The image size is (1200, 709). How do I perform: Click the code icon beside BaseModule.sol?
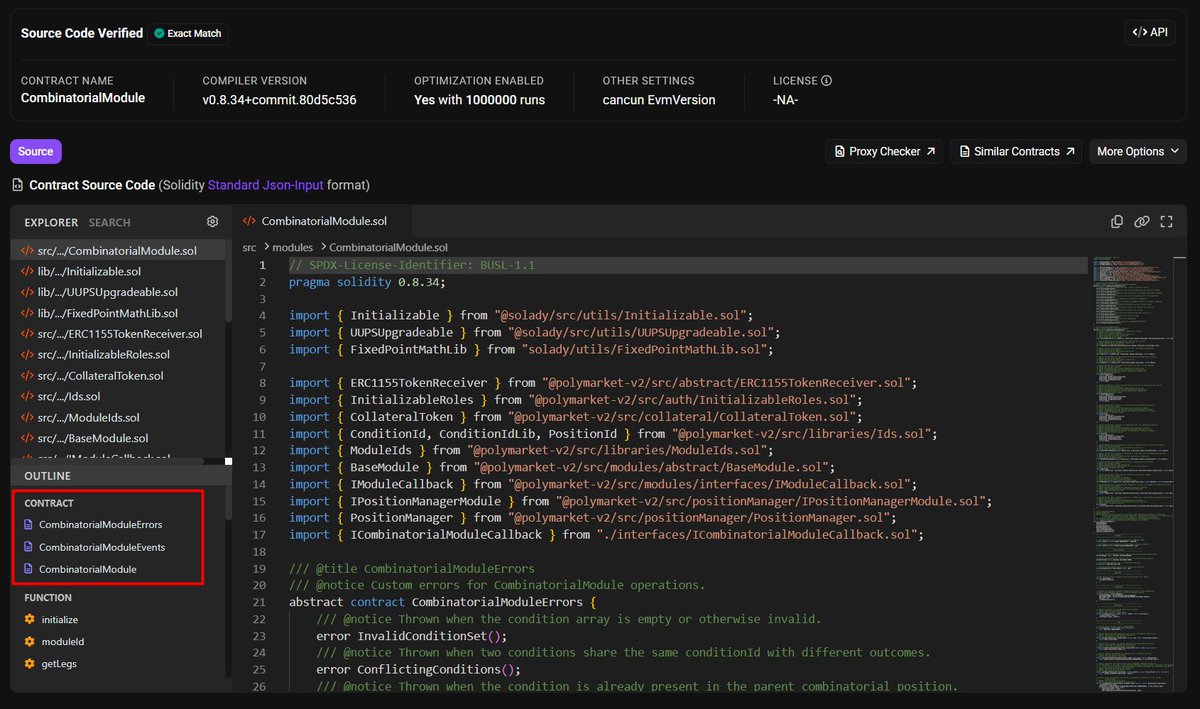coord(27,439)
